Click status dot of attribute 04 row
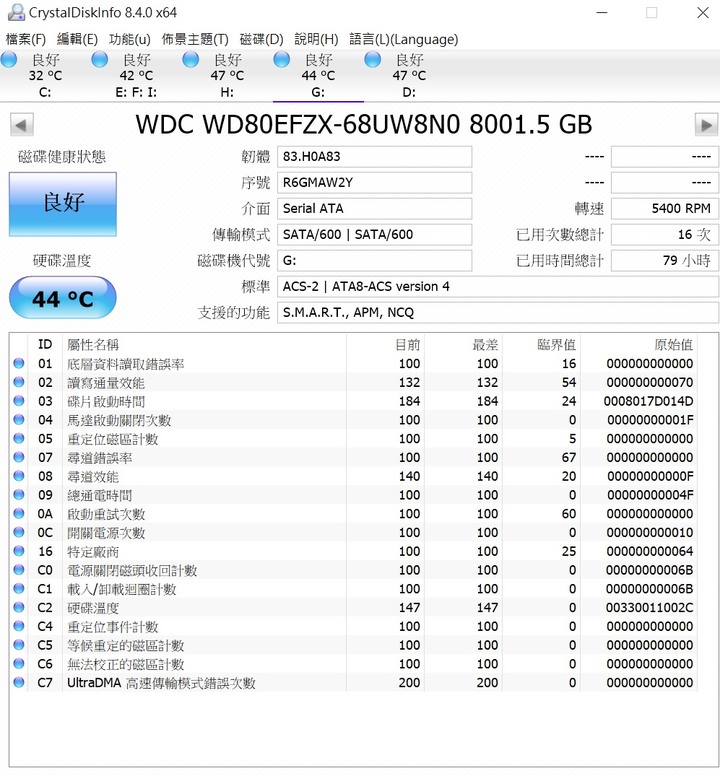The width and height of the screenshot is (720, 776). tap(19, 420)
